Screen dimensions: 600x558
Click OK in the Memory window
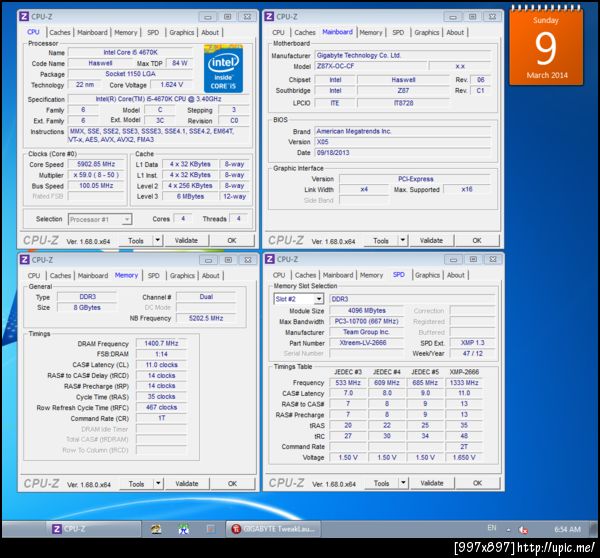(233, 484)
